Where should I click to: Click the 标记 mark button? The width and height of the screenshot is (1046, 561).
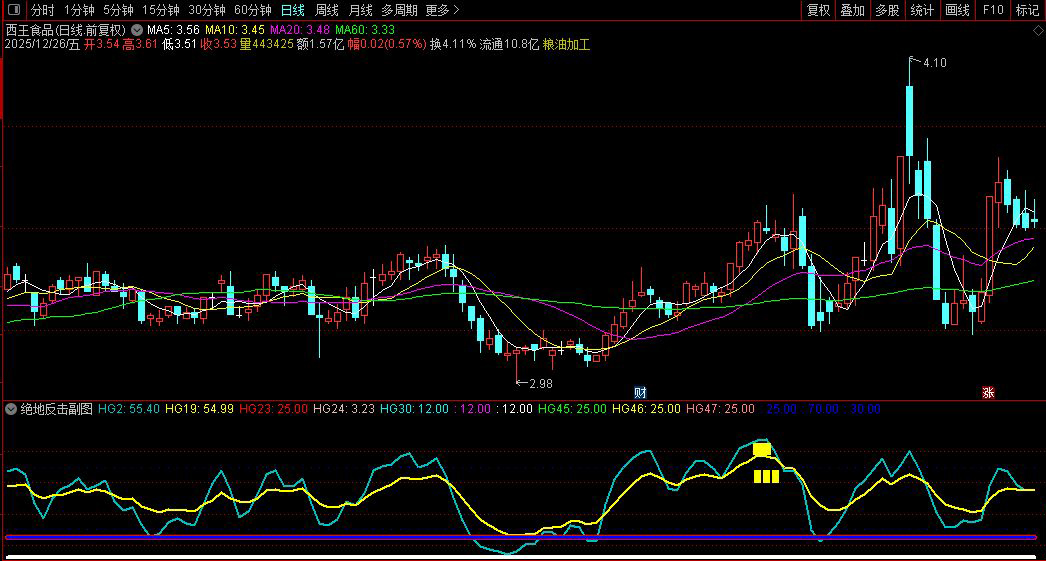point(1027,10)
